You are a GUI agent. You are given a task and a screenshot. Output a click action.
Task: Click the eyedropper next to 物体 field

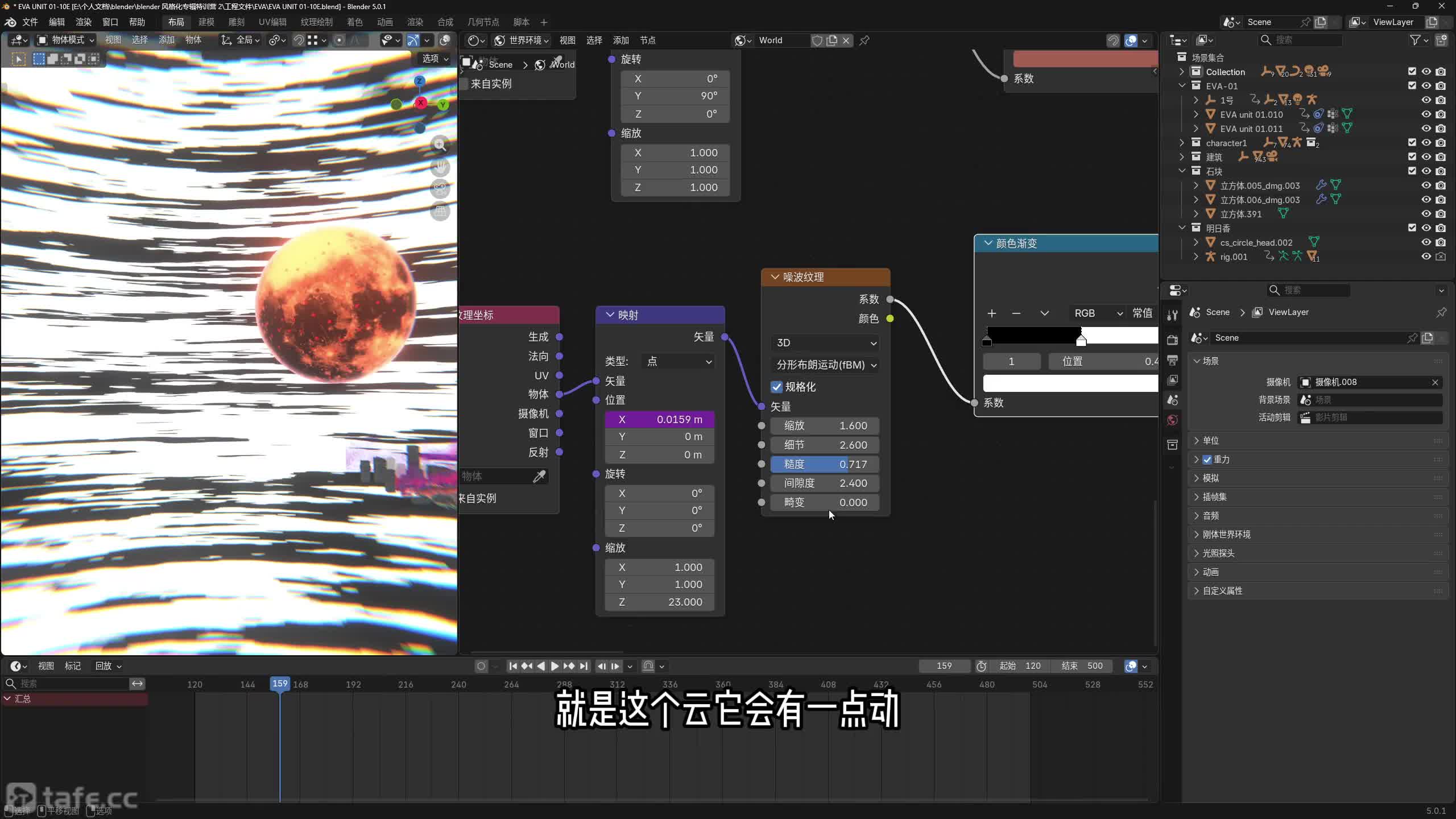(539, 476)
